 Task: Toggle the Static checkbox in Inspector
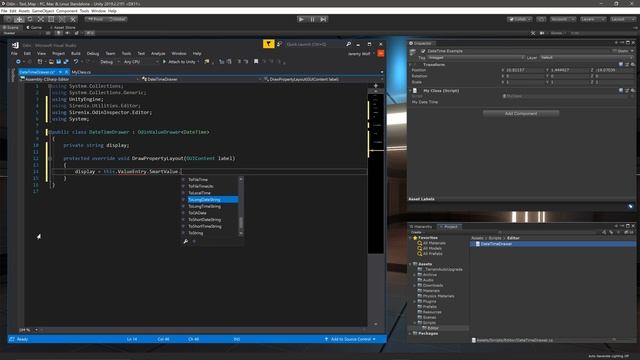coord(614,51)
